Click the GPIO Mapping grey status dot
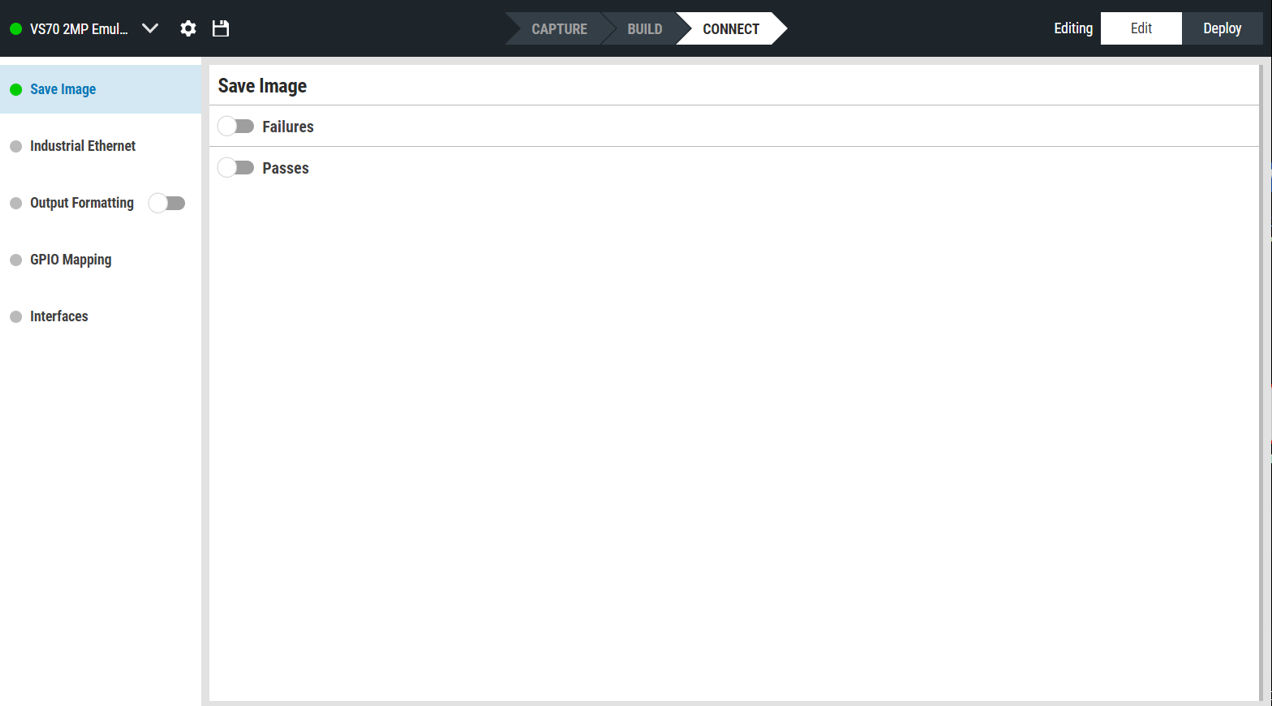1272x706 pixels. click(16, 260)
